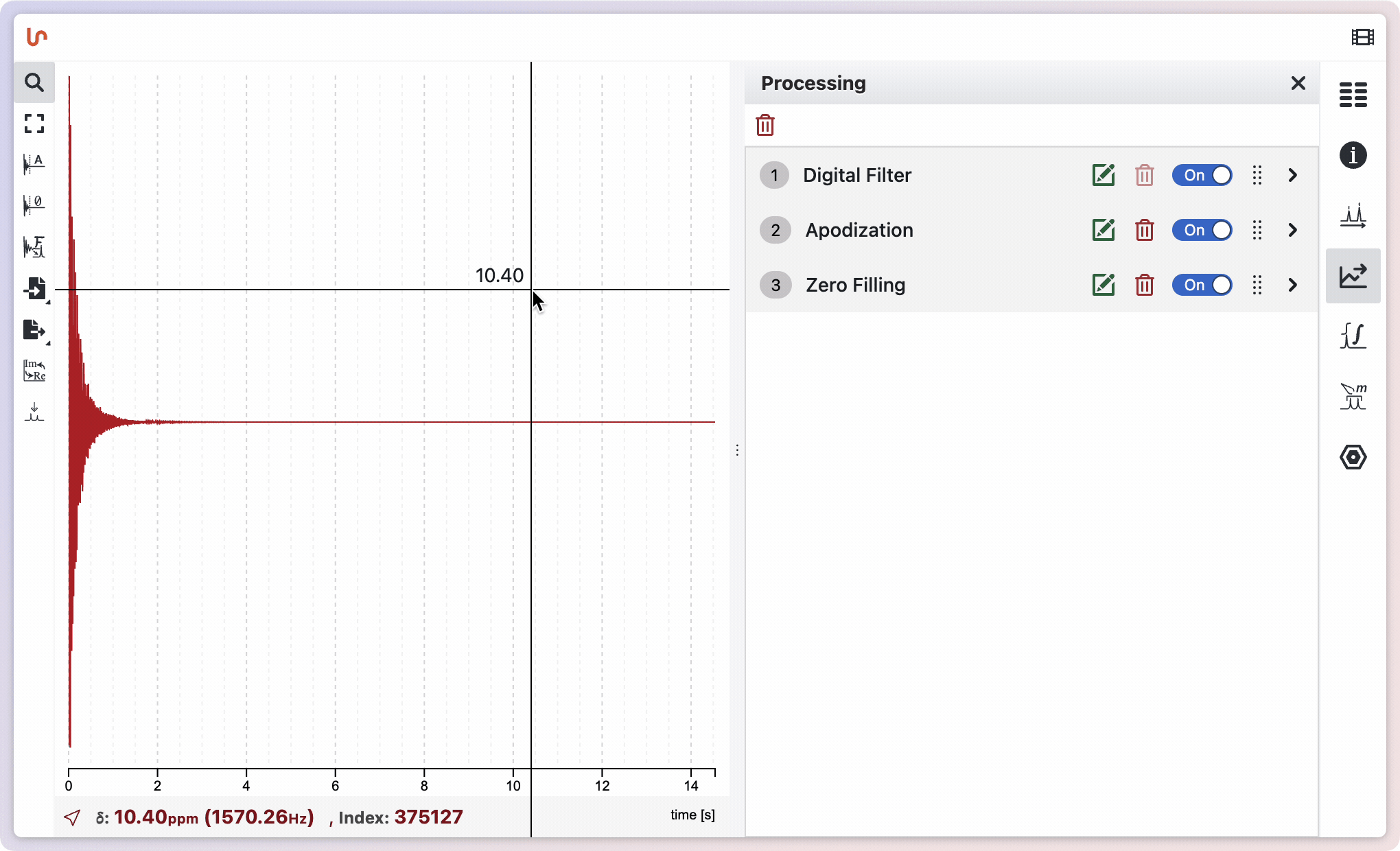The image size is (1400, 851).
Task: Delete all filters with top trash icon
Action: pos(765,126)
